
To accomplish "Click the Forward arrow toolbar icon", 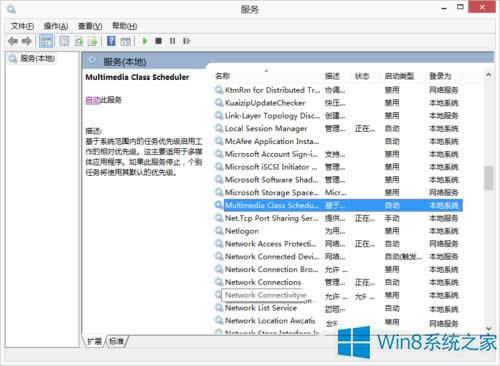I will (x=27, y=41).
